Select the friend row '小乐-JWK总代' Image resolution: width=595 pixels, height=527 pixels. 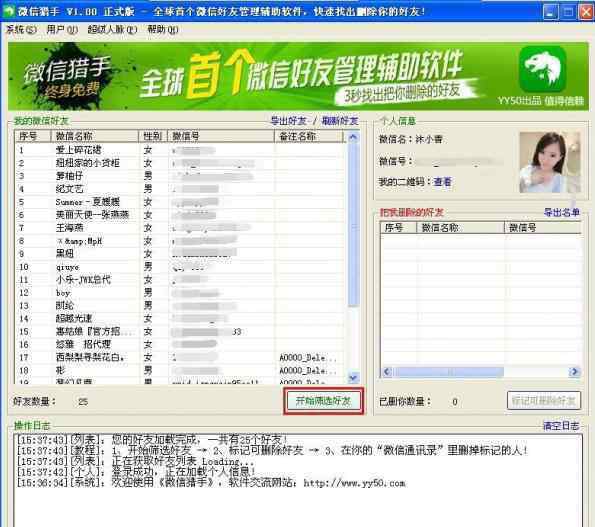pos(179,280)
